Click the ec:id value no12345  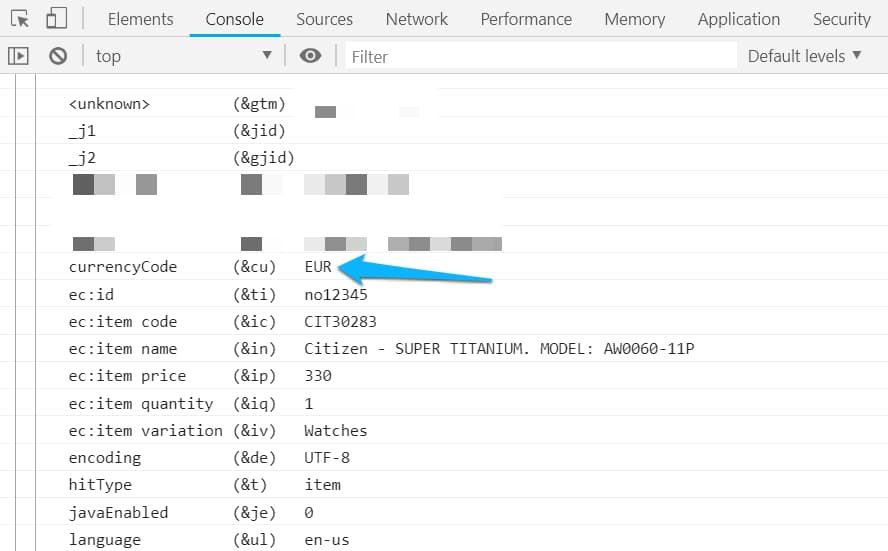tap(336, 294)
